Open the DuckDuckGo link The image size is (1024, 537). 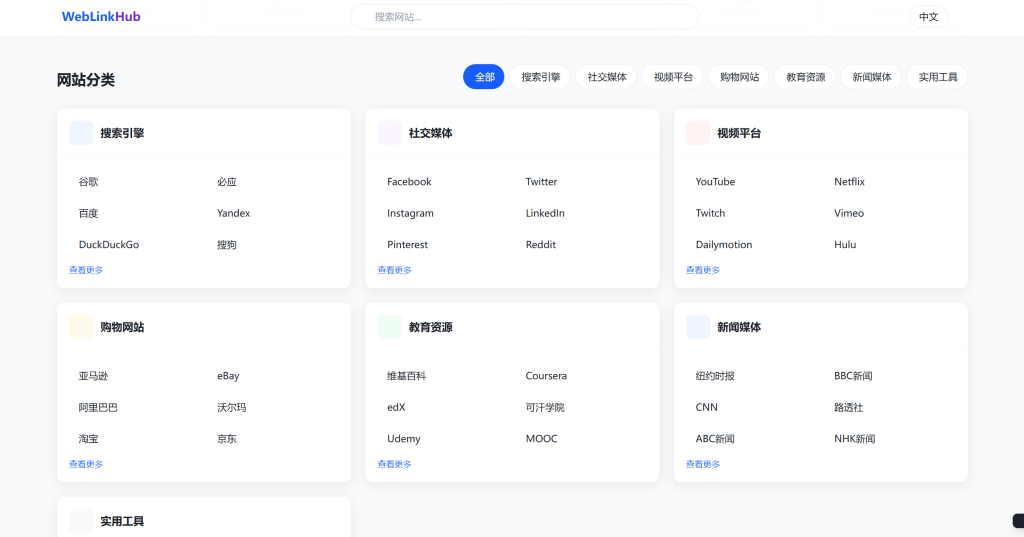click(109, 244)
